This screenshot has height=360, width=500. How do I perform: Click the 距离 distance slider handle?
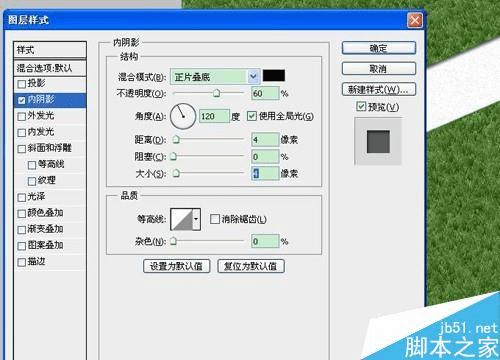coord(176,139)
